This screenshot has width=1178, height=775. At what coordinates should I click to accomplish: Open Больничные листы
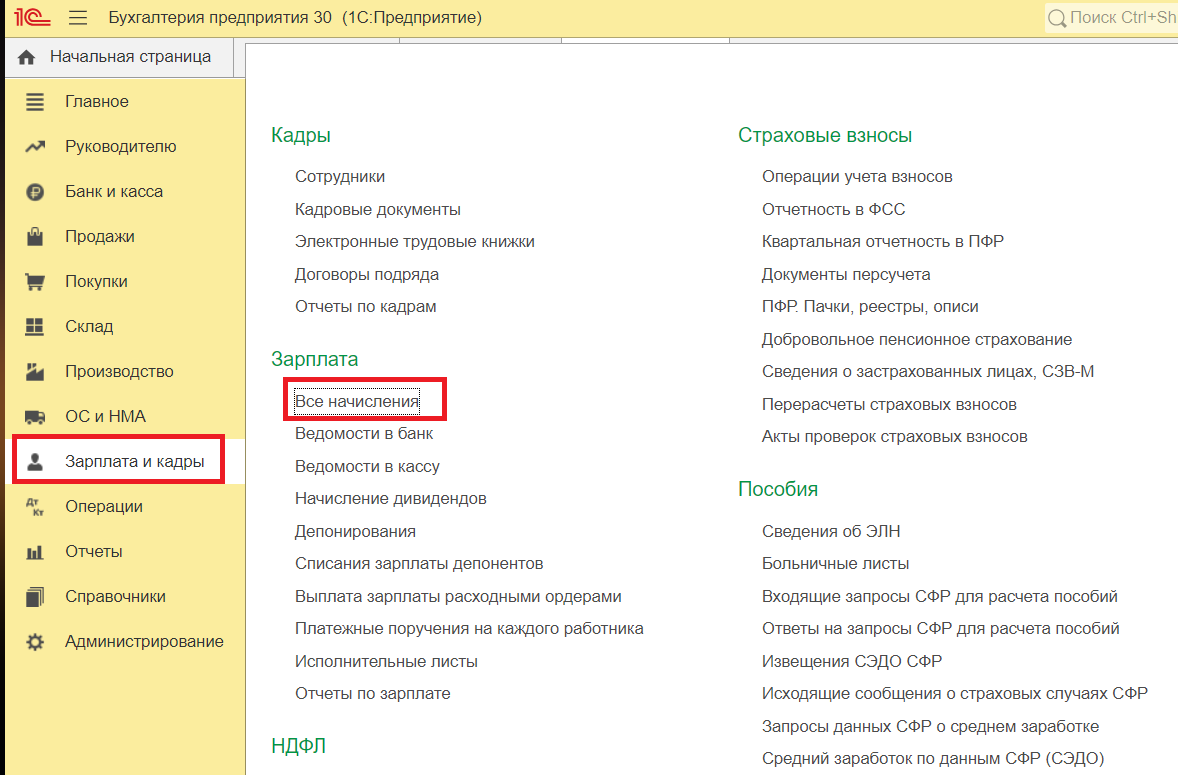coord(835,564)
